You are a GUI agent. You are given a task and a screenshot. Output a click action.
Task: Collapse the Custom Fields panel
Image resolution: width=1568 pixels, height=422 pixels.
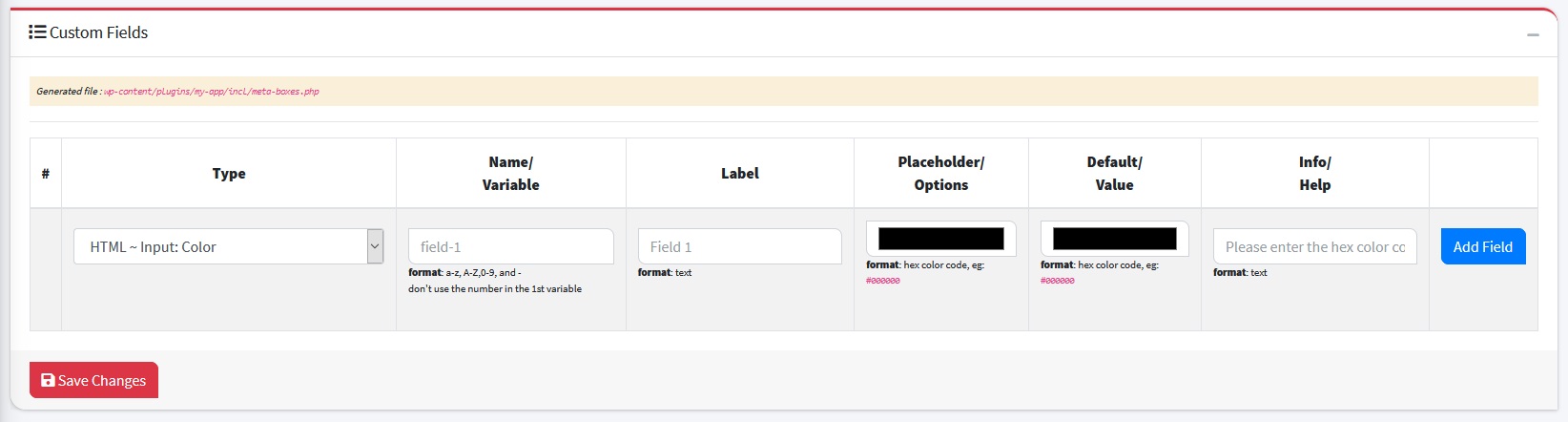pos(1533,34)
